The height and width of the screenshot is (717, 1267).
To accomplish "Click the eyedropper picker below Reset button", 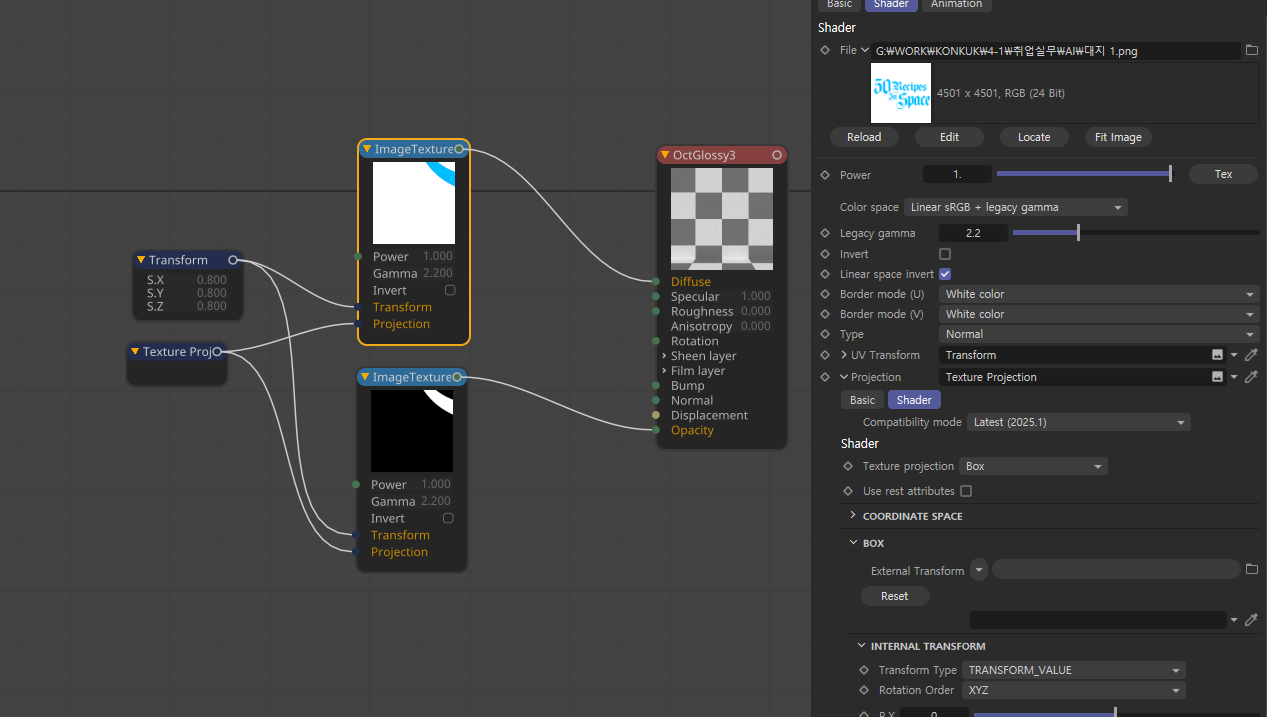I will tap(1251, 620).
